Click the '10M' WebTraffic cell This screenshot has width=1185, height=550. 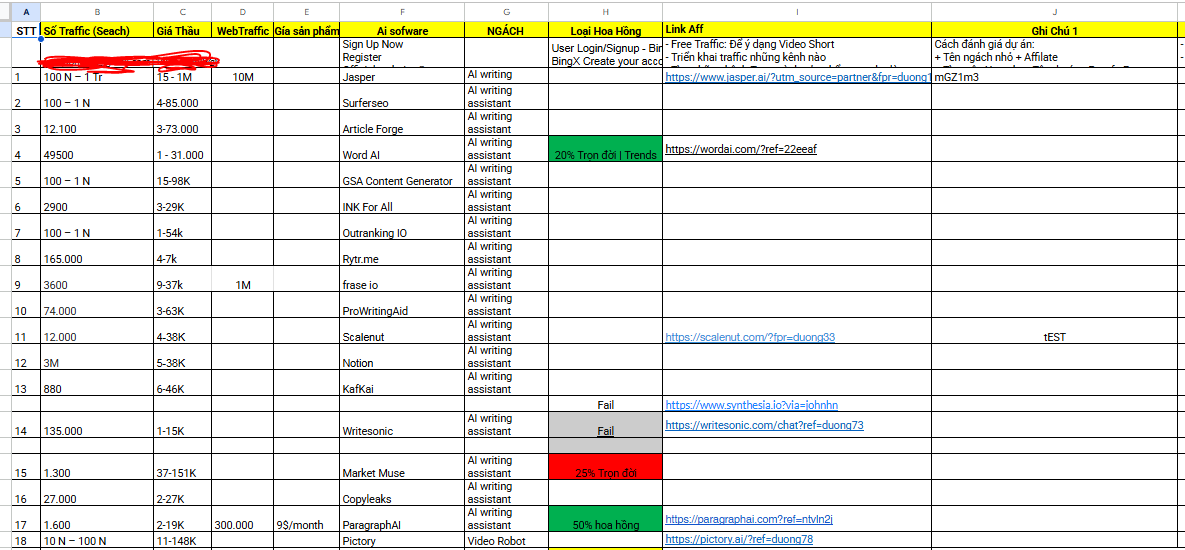(243, 76)
